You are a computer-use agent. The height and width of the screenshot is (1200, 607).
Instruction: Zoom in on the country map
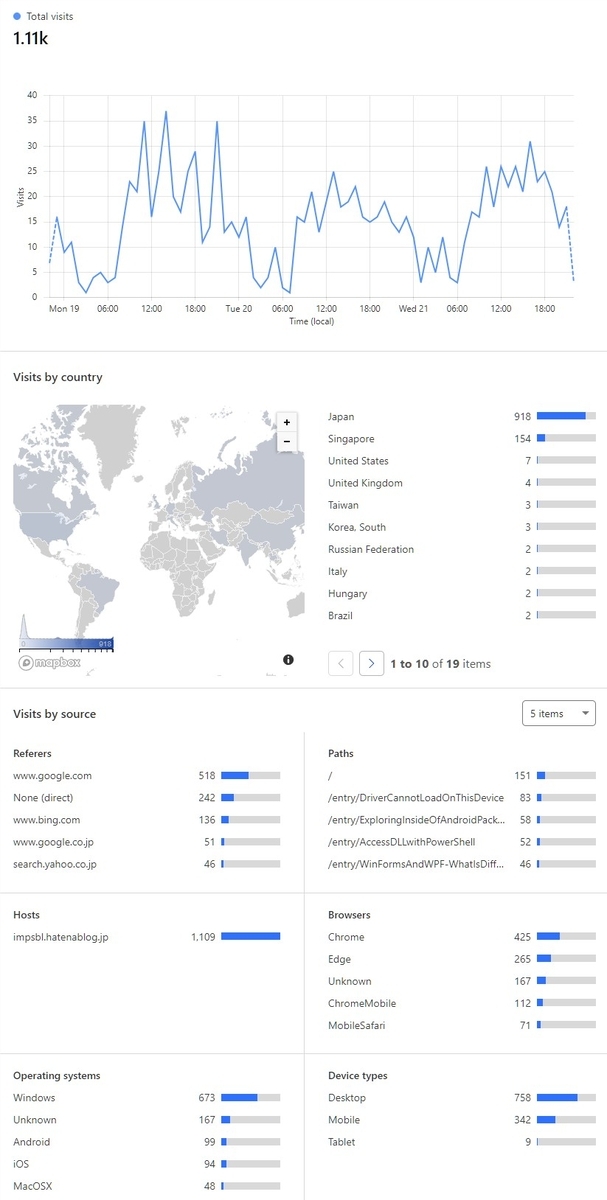coord(286,423)
